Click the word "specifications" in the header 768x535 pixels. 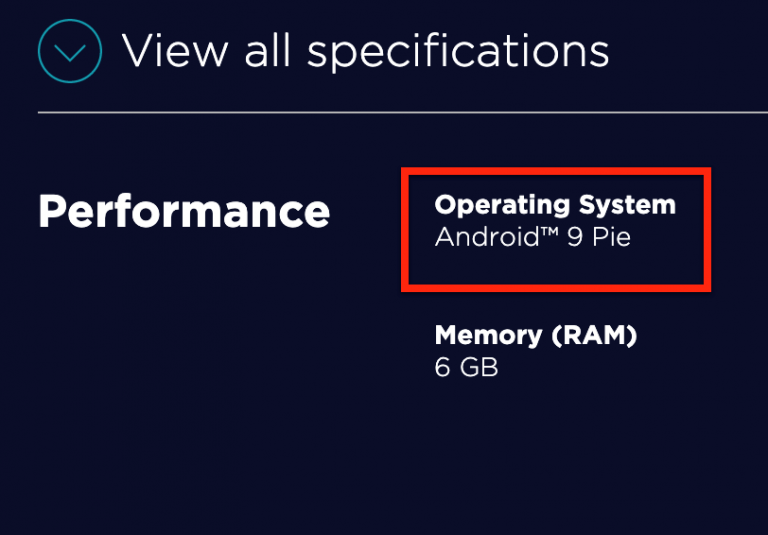tap(457, 52)
